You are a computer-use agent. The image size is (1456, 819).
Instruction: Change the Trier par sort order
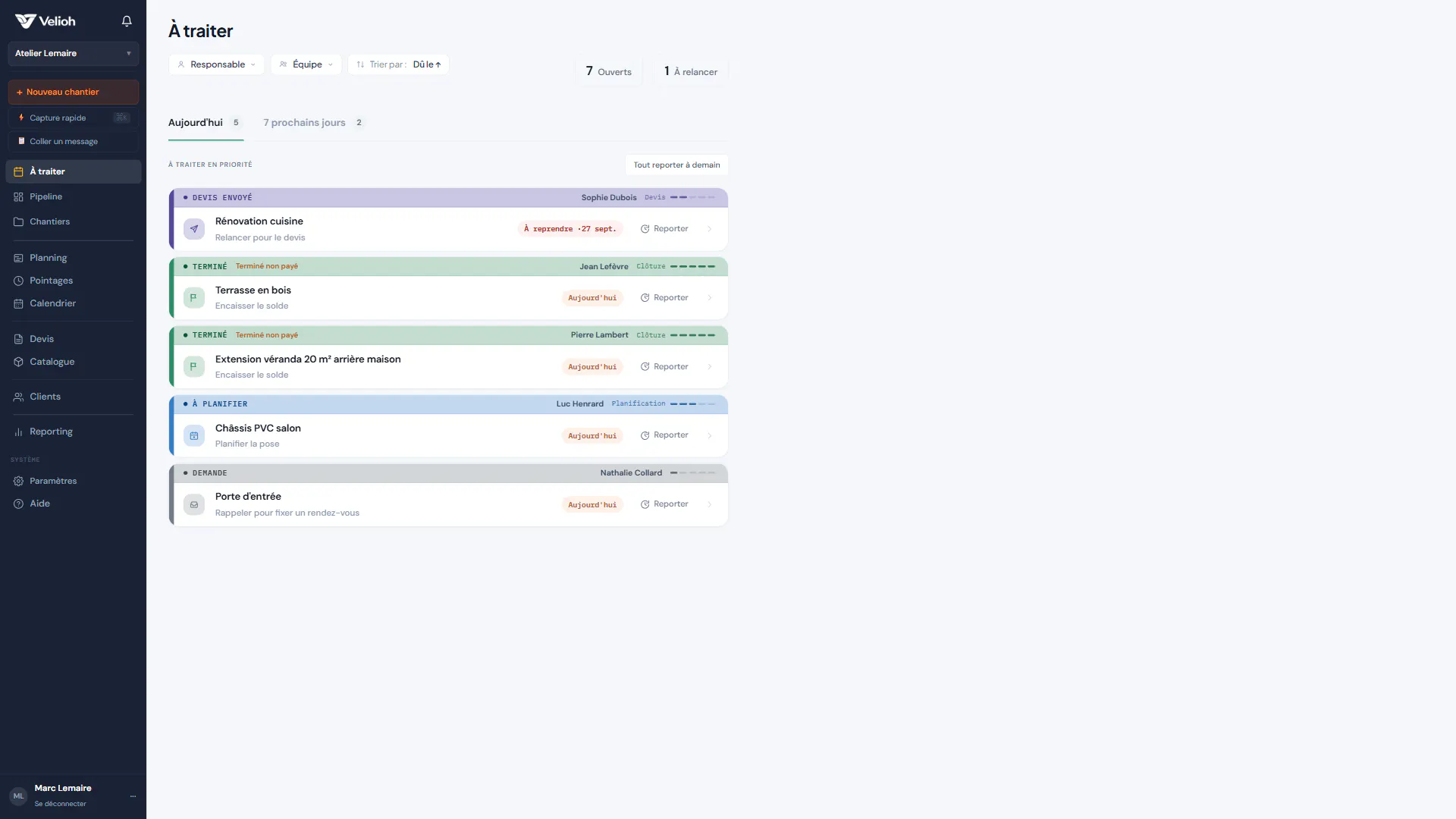(398, 64)
